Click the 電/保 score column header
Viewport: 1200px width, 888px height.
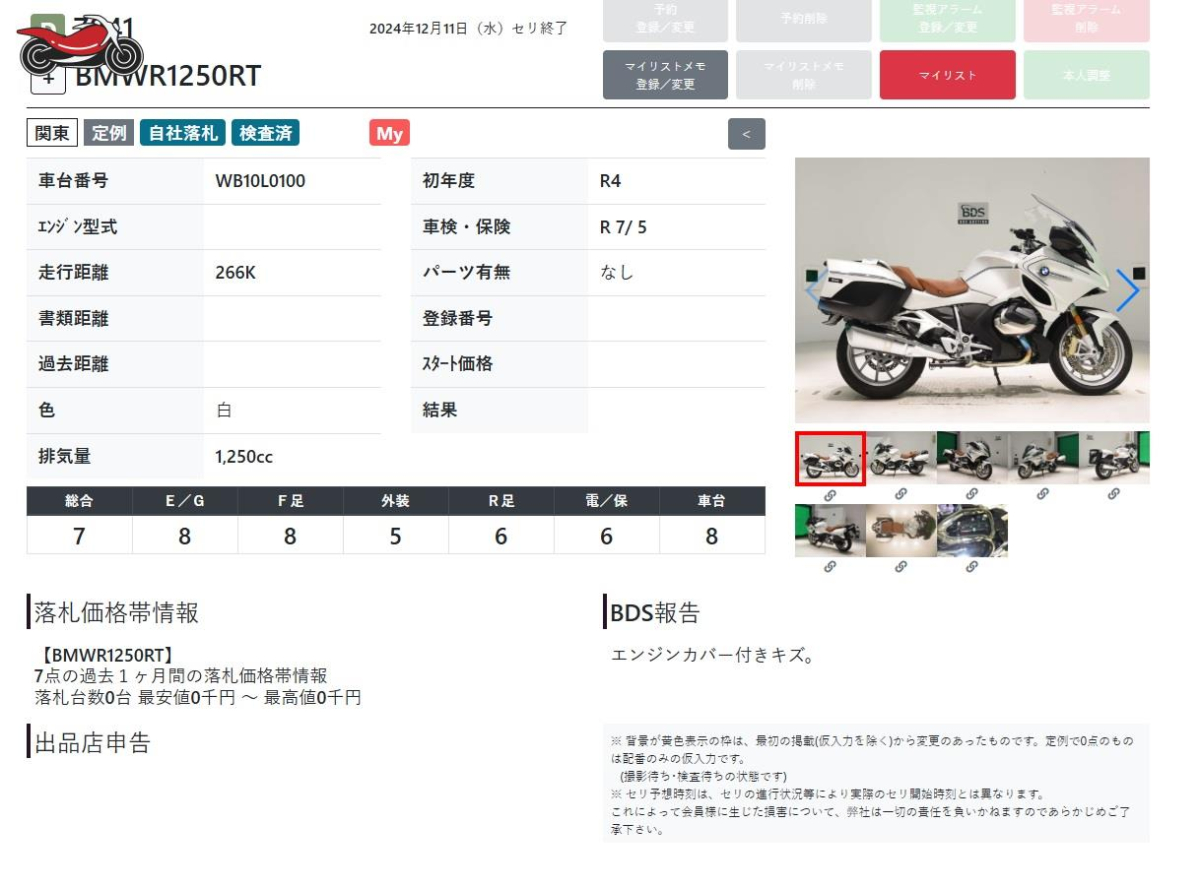click(607, 501)
